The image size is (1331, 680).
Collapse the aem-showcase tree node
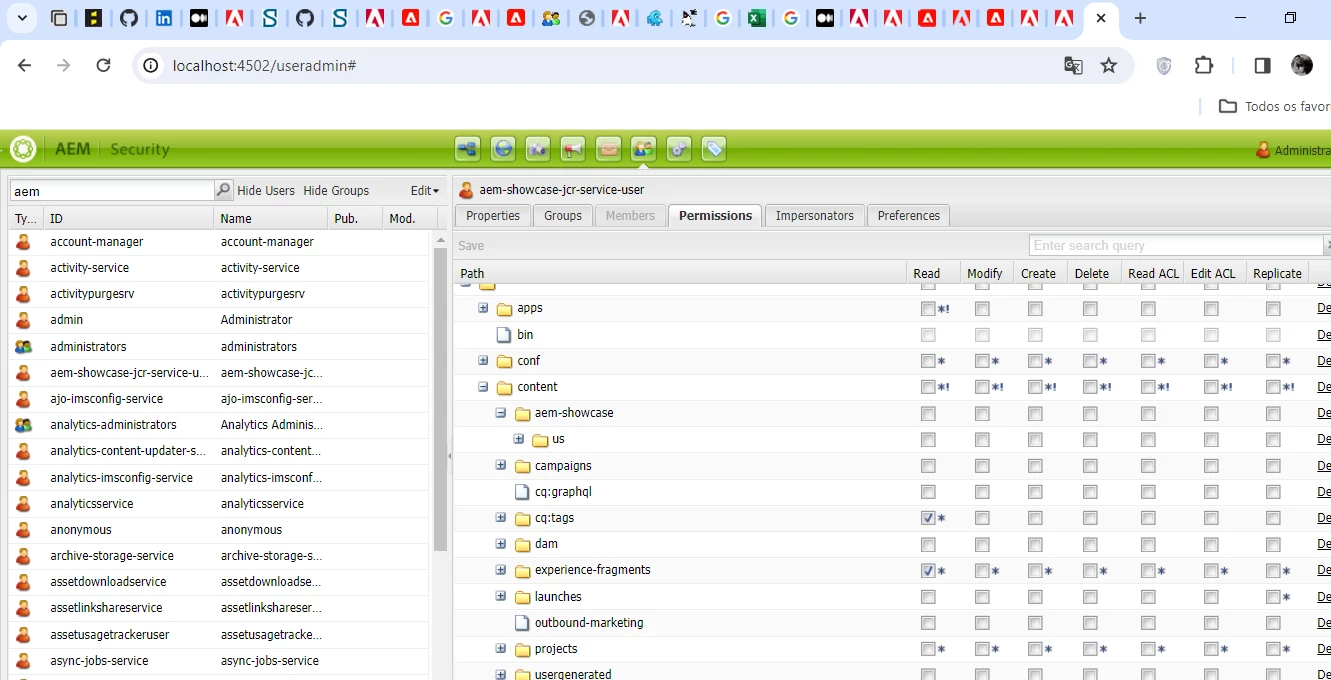pos(501,413)
